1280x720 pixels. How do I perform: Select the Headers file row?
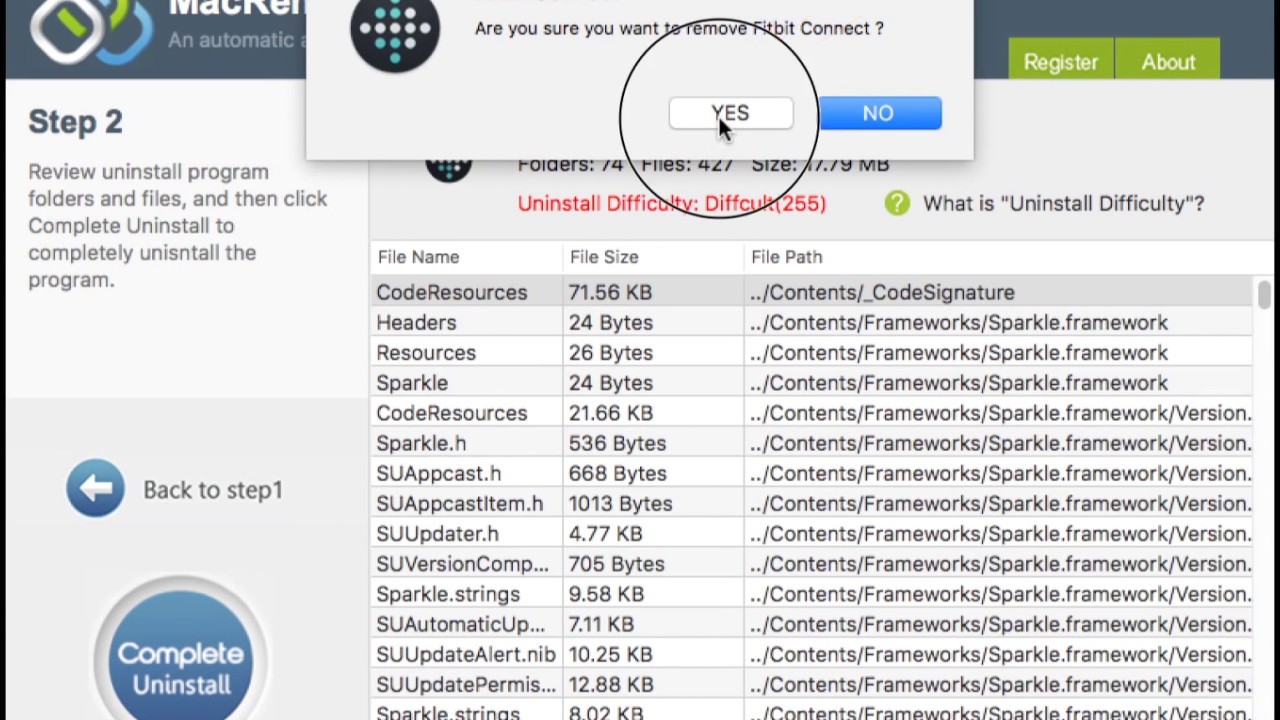(812, 322)
